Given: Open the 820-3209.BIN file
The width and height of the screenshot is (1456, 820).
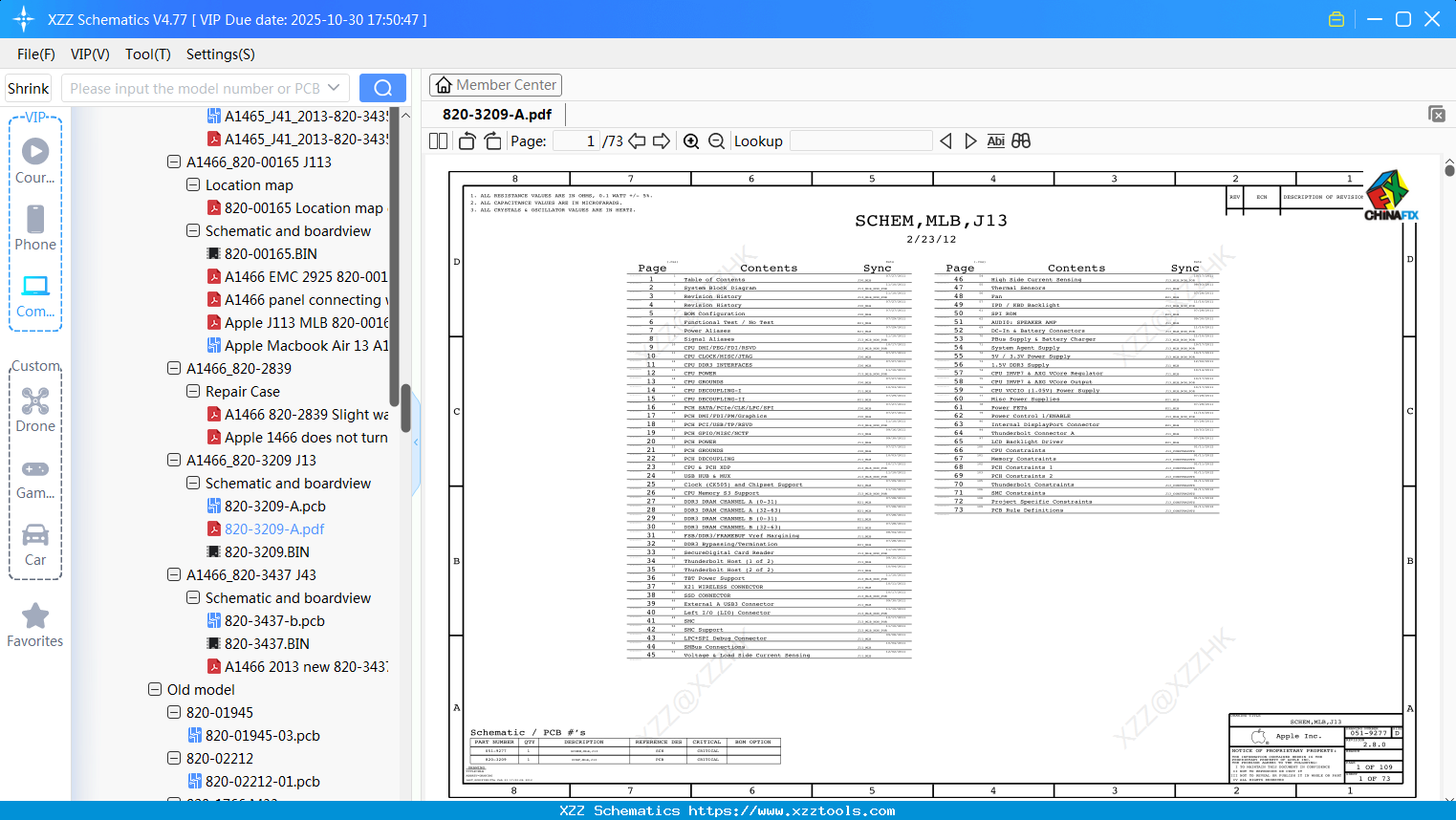Looking at the screenshot, I should point(267,551).
